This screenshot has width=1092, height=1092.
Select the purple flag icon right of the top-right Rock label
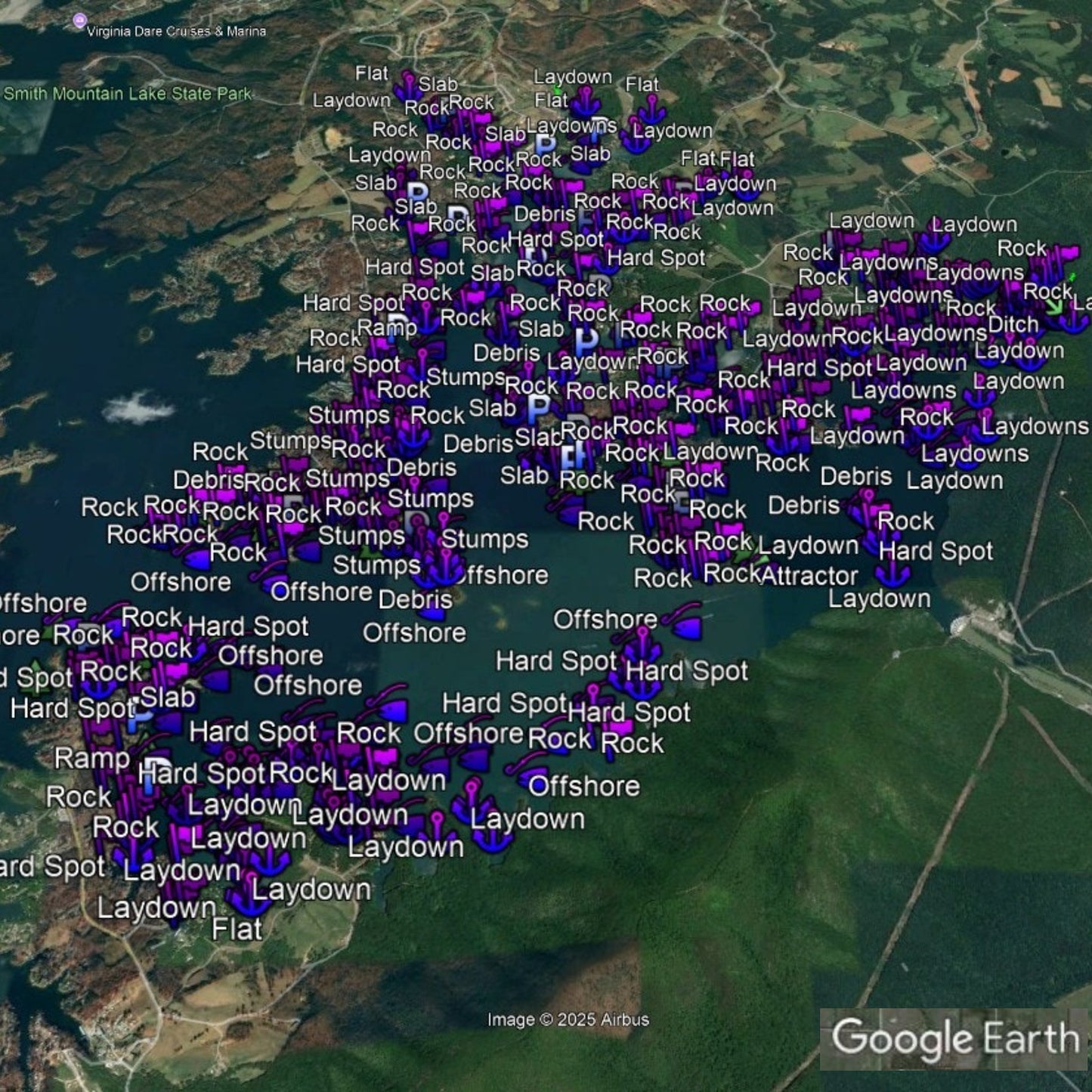tap(1067, 252)
